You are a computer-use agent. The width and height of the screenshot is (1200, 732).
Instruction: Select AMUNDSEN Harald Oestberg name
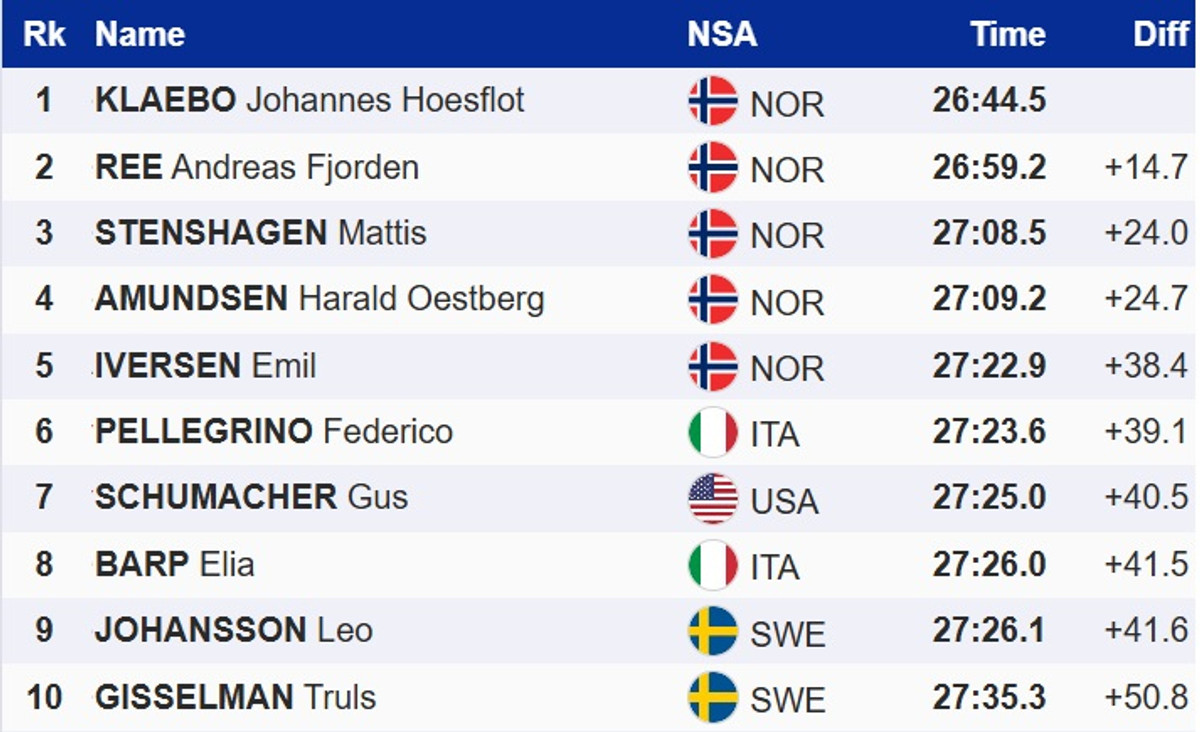tap(319, 299)
